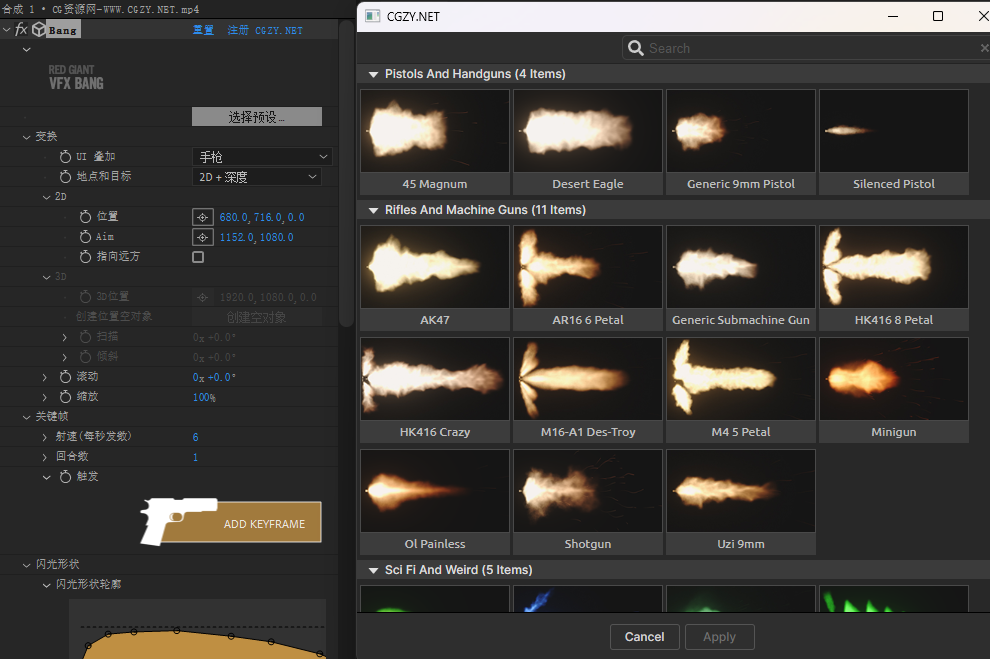Select the Minigun preset
The height and width of the screenshot is (659, 990).
point(894,389)
